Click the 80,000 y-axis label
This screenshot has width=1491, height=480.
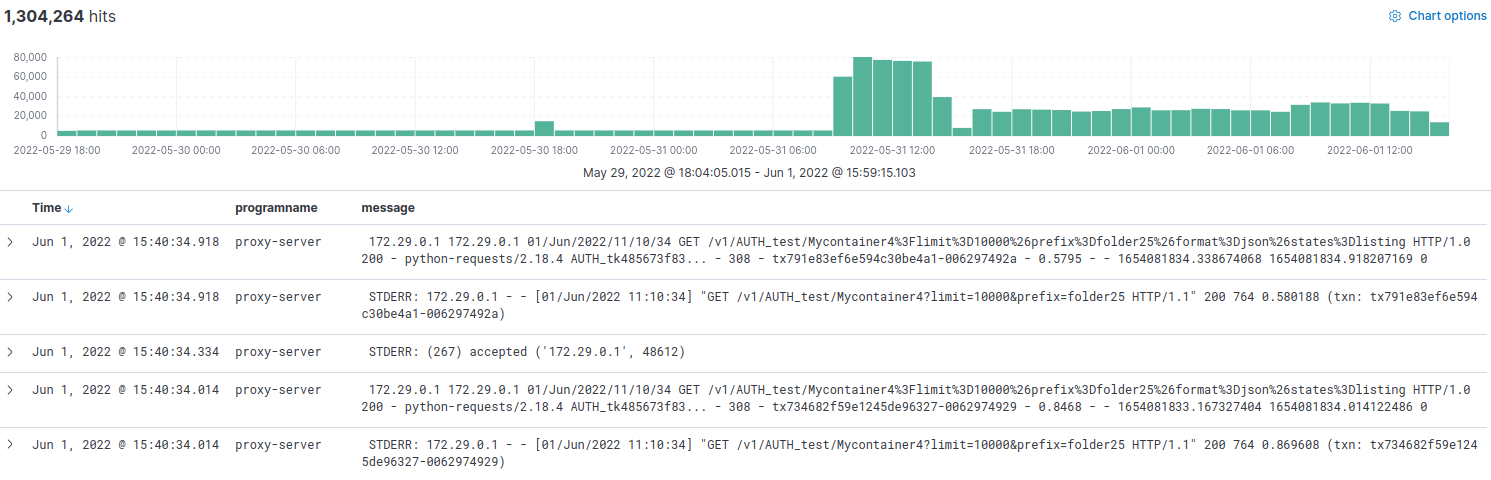click(30, 58)
